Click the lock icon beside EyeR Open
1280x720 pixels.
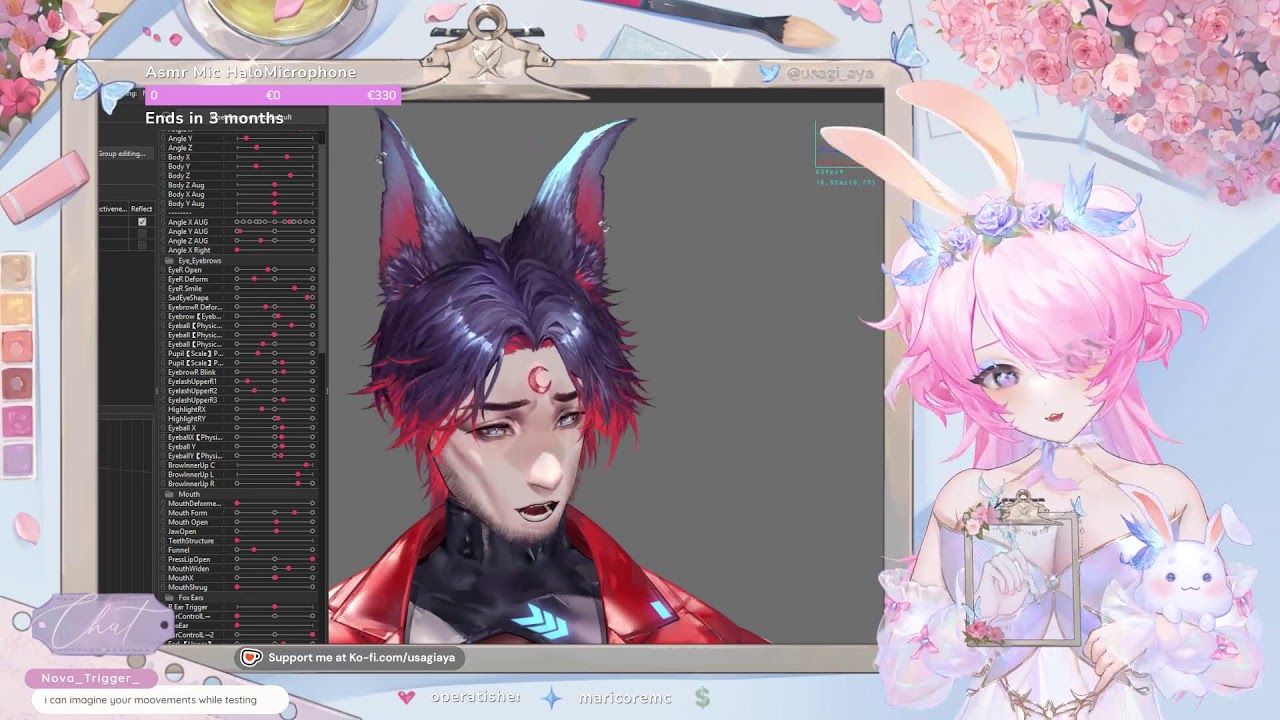click(163, 270)
